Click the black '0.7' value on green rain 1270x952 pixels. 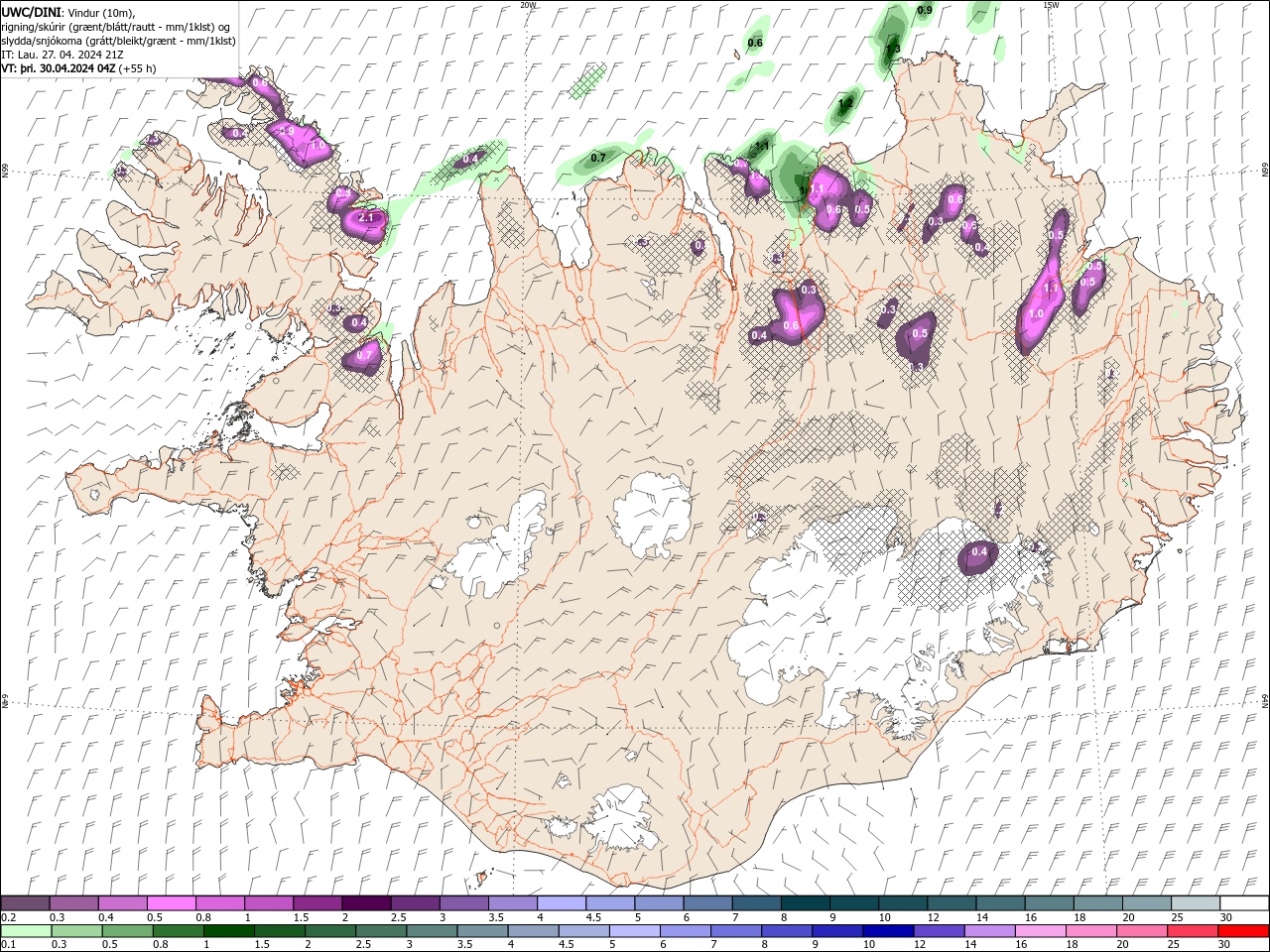(598, 158)
